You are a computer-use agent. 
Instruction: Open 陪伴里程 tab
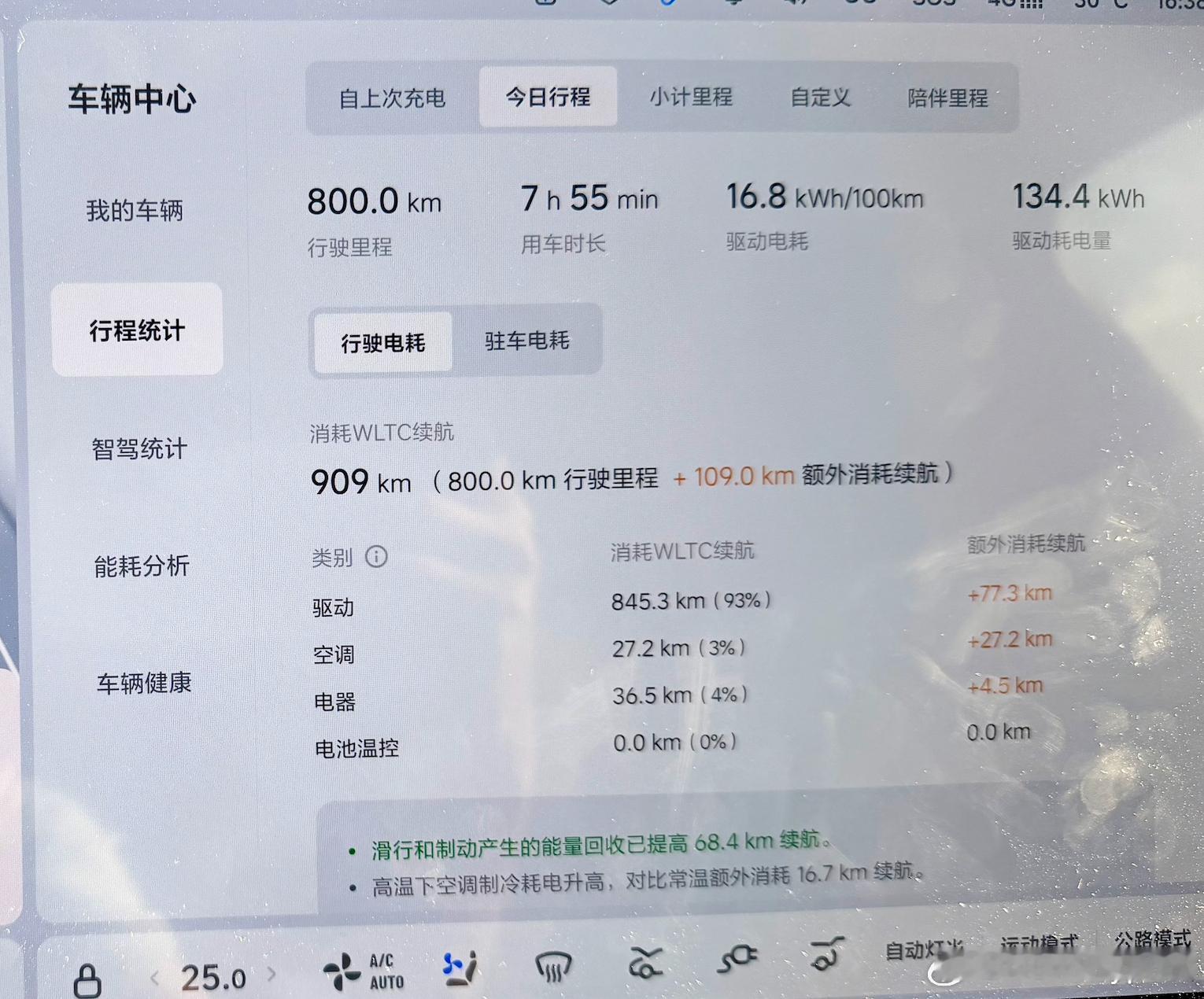[947, 98]
